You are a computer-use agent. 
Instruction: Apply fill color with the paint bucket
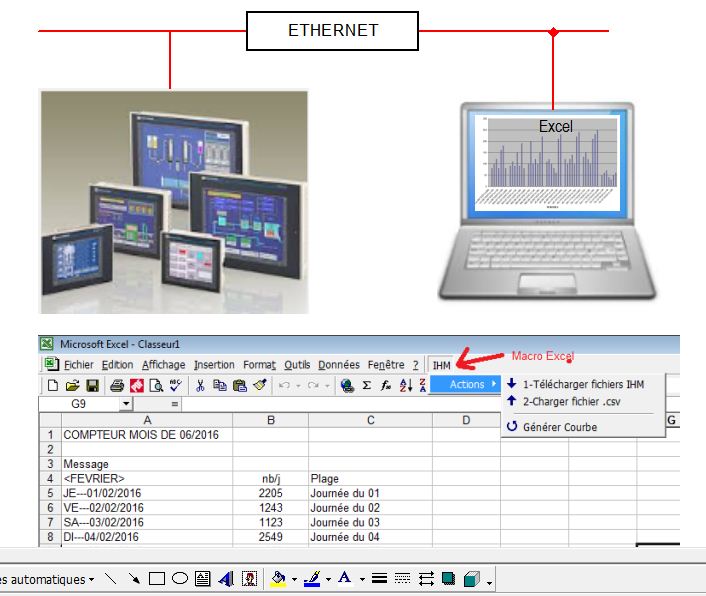pyautogui.click(x=278, y=578)
